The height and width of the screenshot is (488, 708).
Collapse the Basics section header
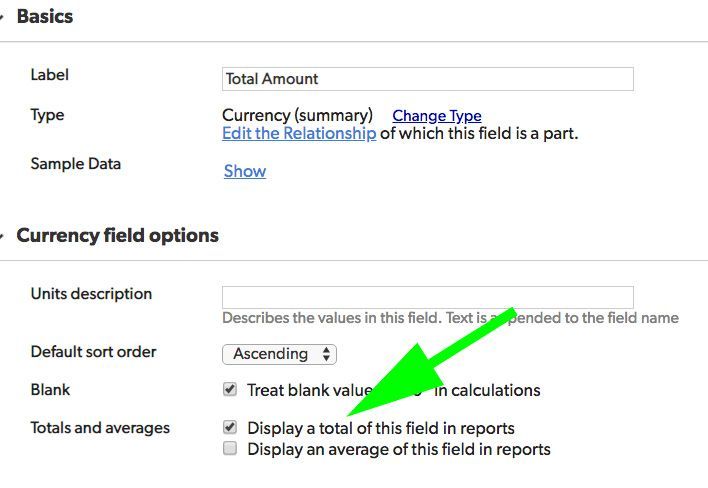(x=45, y=17)
